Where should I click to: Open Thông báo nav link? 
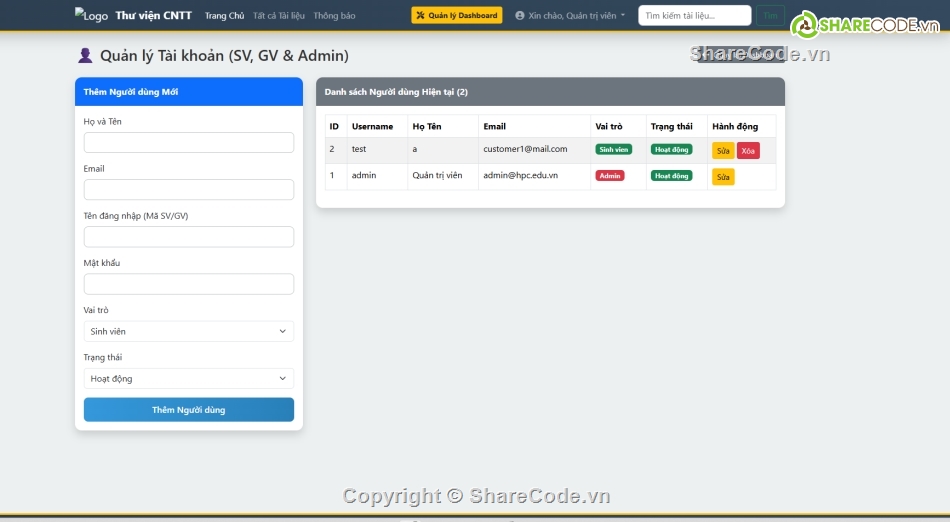[334, 16]
